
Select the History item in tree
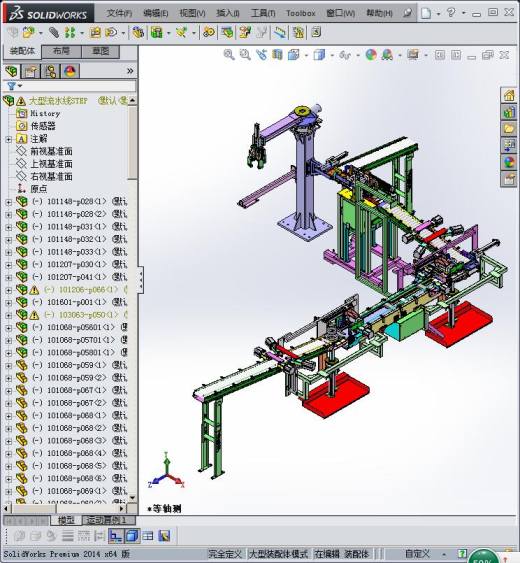[38, 113]
